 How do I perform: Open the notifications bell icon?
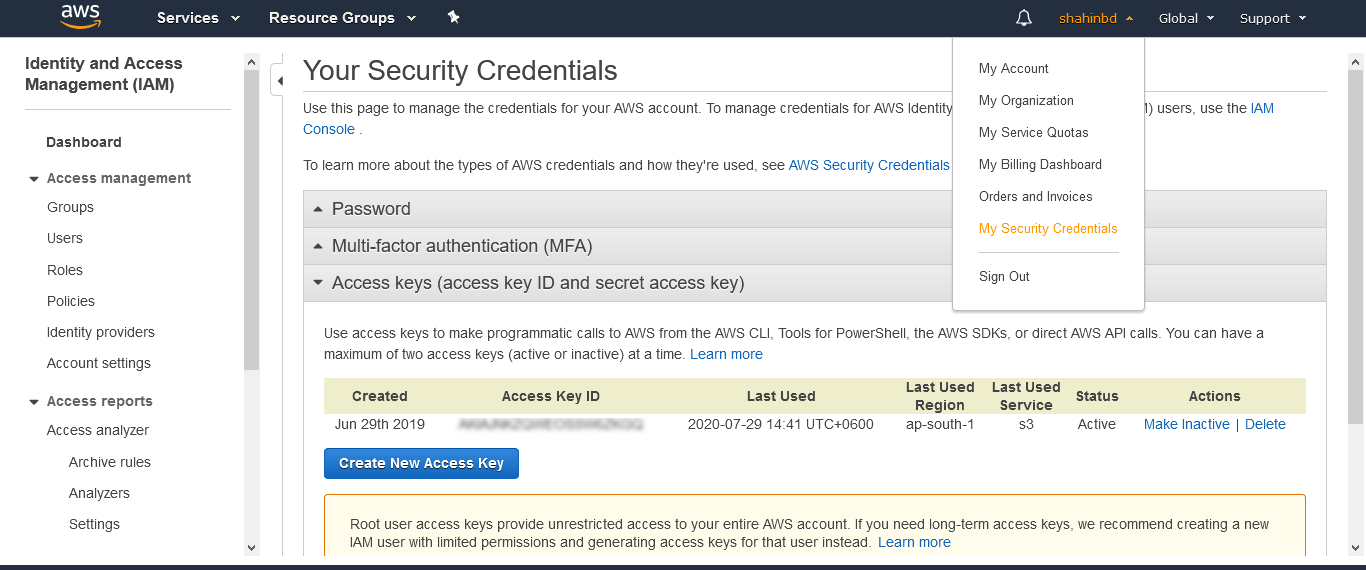(1023, 18)
